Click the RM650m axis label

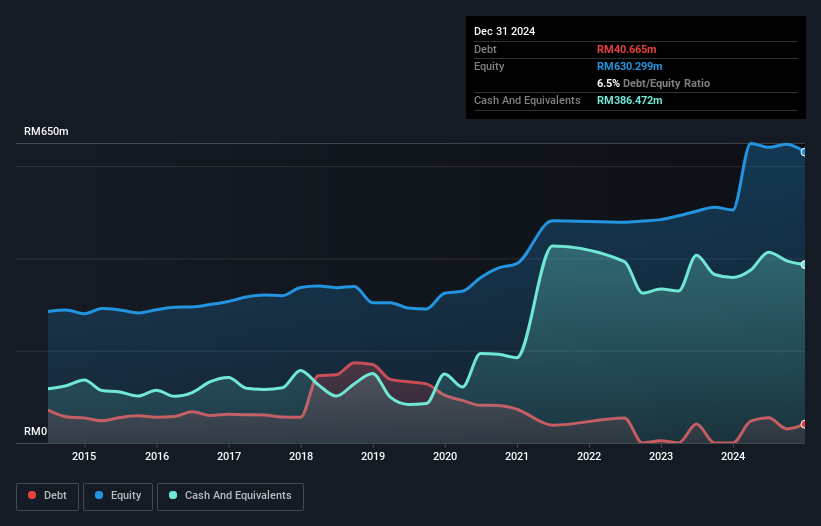pos(46,131)
